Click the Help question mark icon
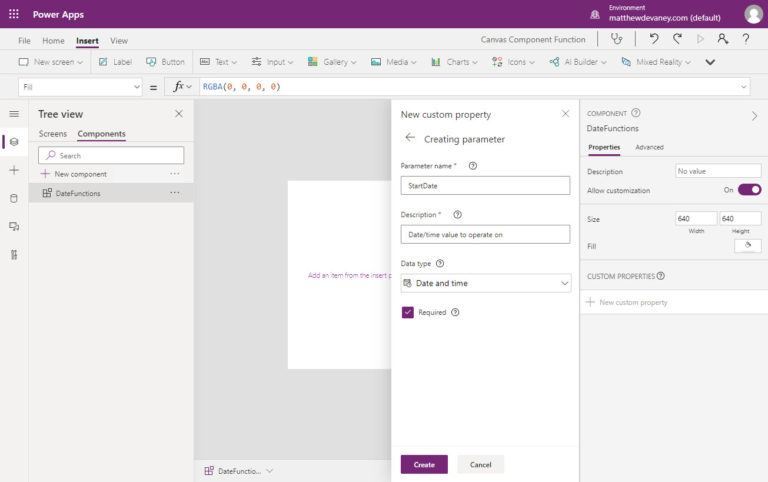The height and width of the screenshot is (482, 768). point(746,39)
